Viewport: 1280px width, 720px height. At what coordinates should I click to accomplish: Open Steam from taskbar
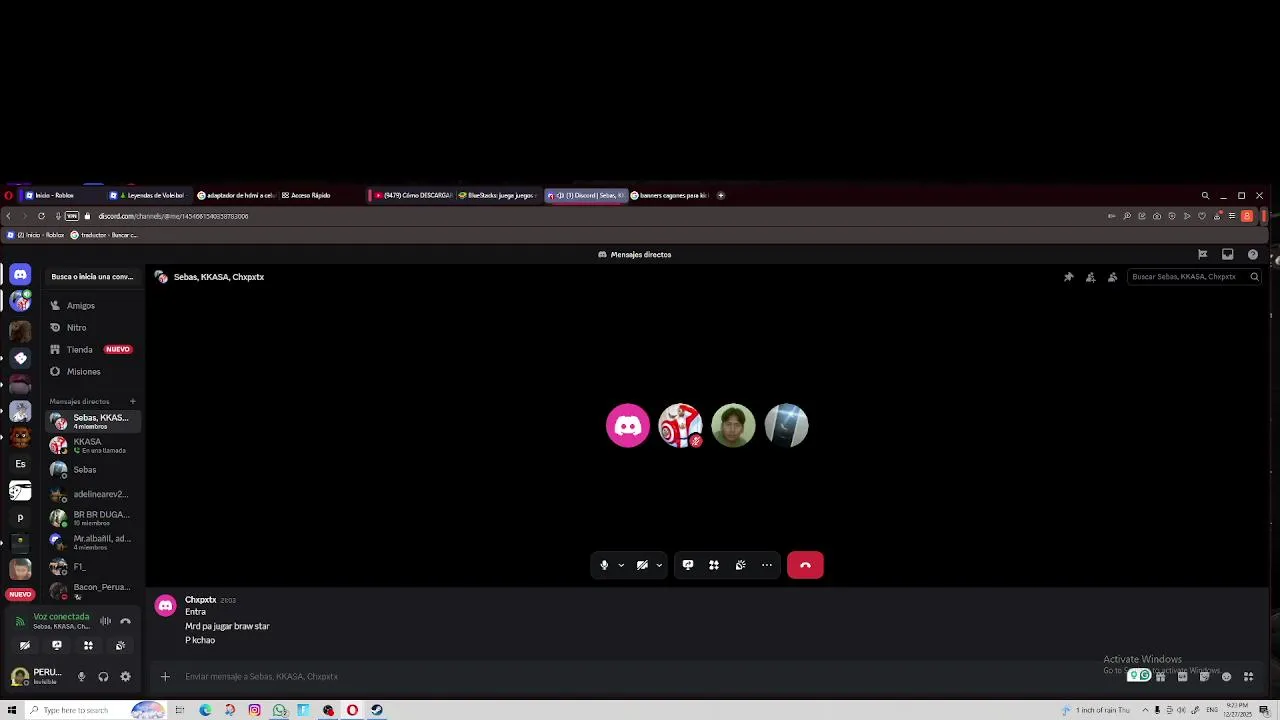click(377, 710)
